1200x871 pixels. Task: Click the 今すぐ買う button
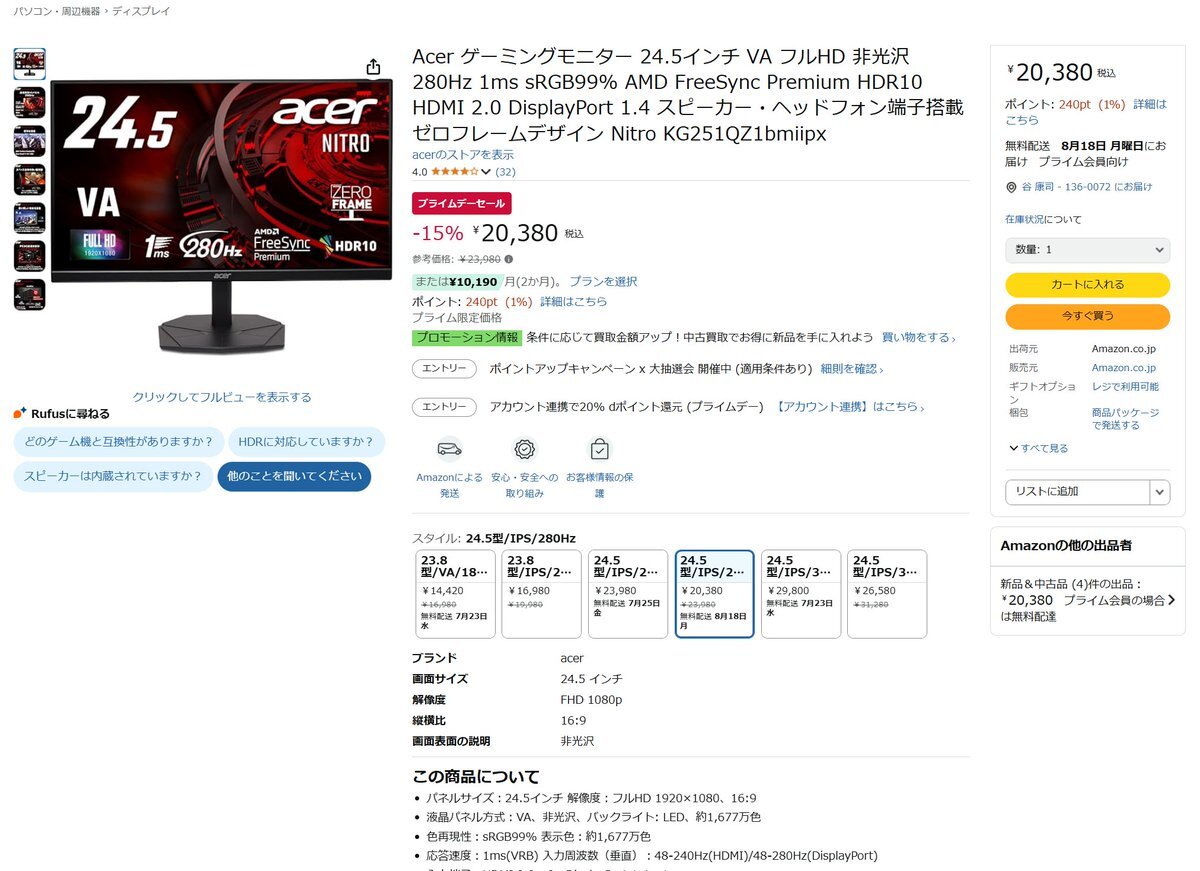(1087, 317)
